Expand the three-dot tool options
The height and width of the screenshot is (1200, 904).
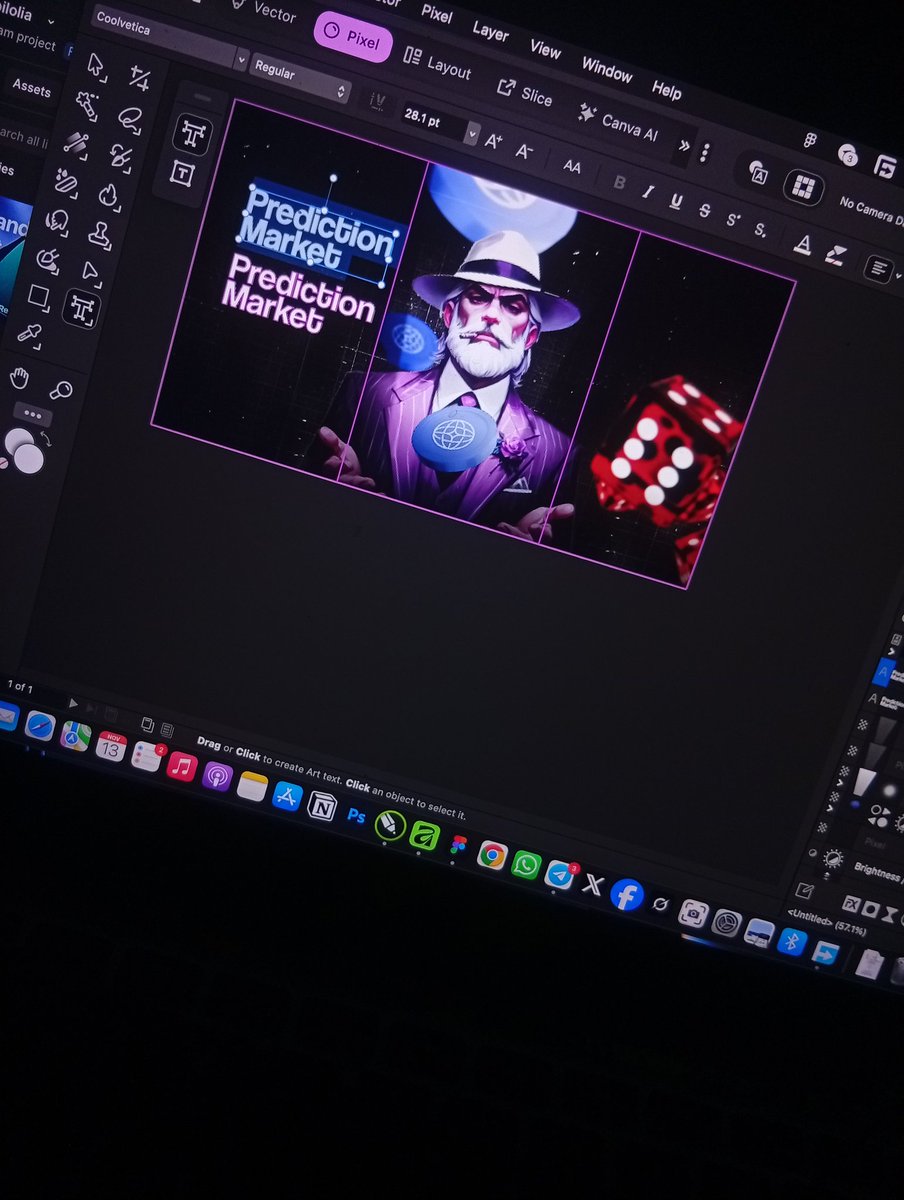click(x=34, y=414)
